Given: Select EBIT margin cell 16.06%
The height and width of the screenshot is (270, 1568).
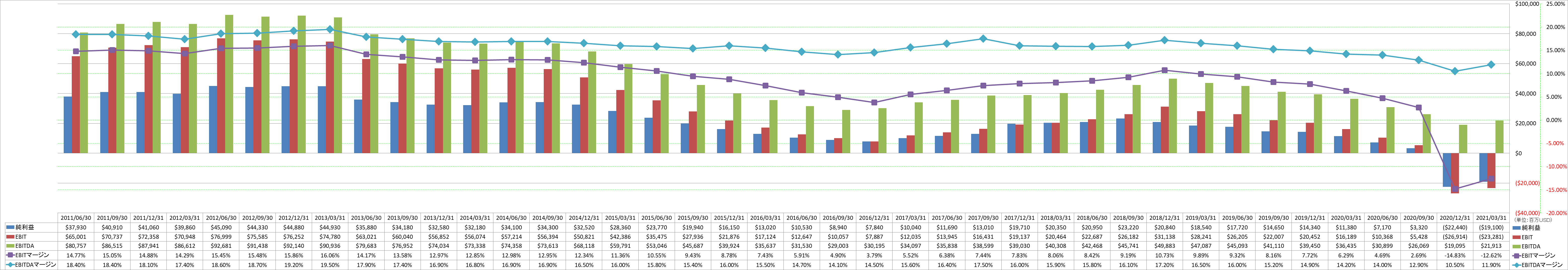Looking at the screenshot, I should (330, 255).
